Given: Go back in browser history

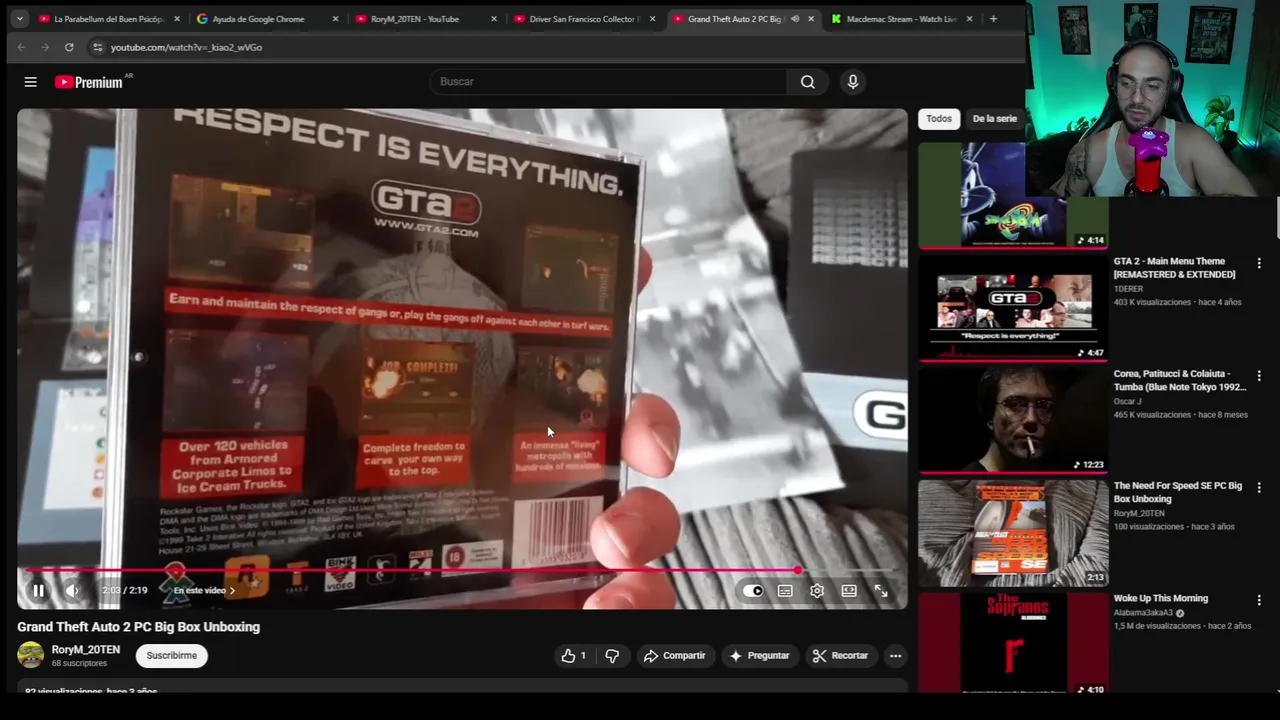Looking at the screenshot, I should (x=21, y=47).
